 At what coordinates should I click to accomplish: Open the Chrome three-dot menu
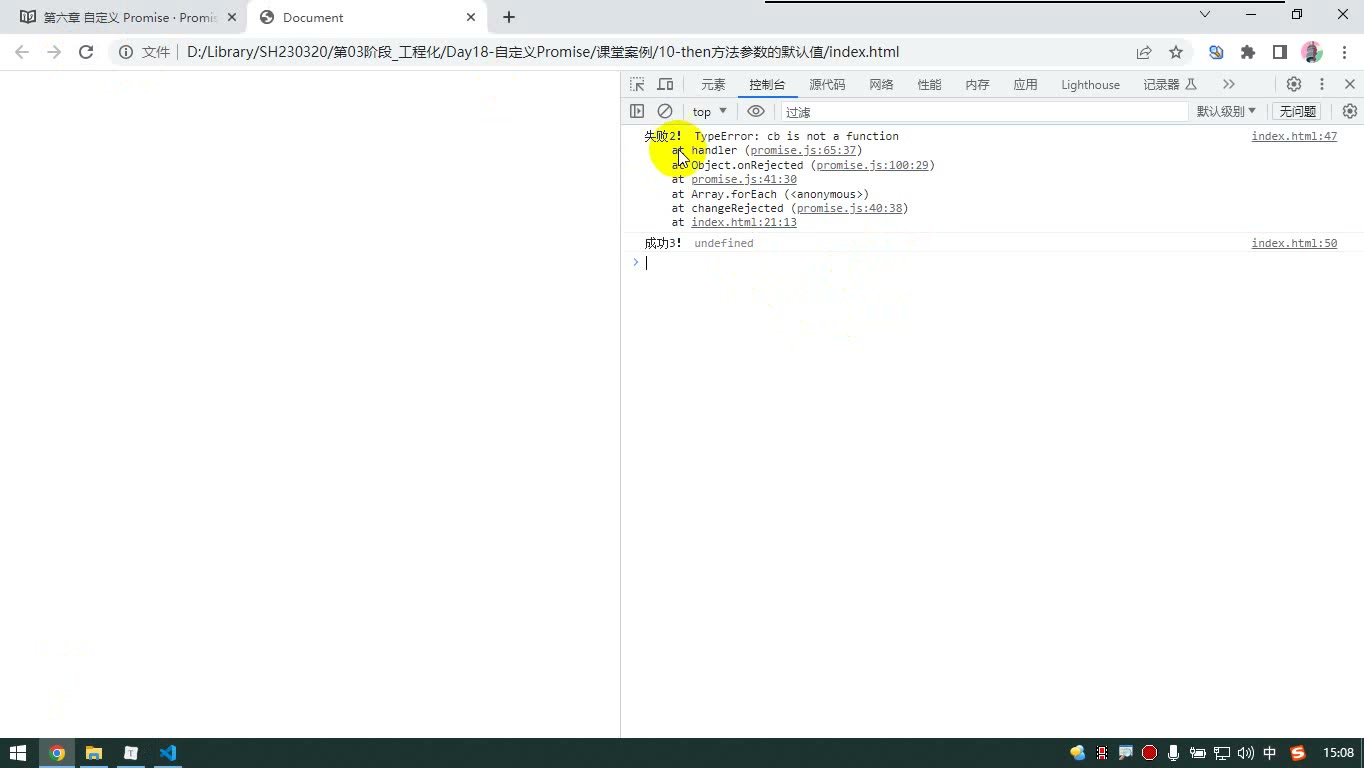coord(1342,52)
